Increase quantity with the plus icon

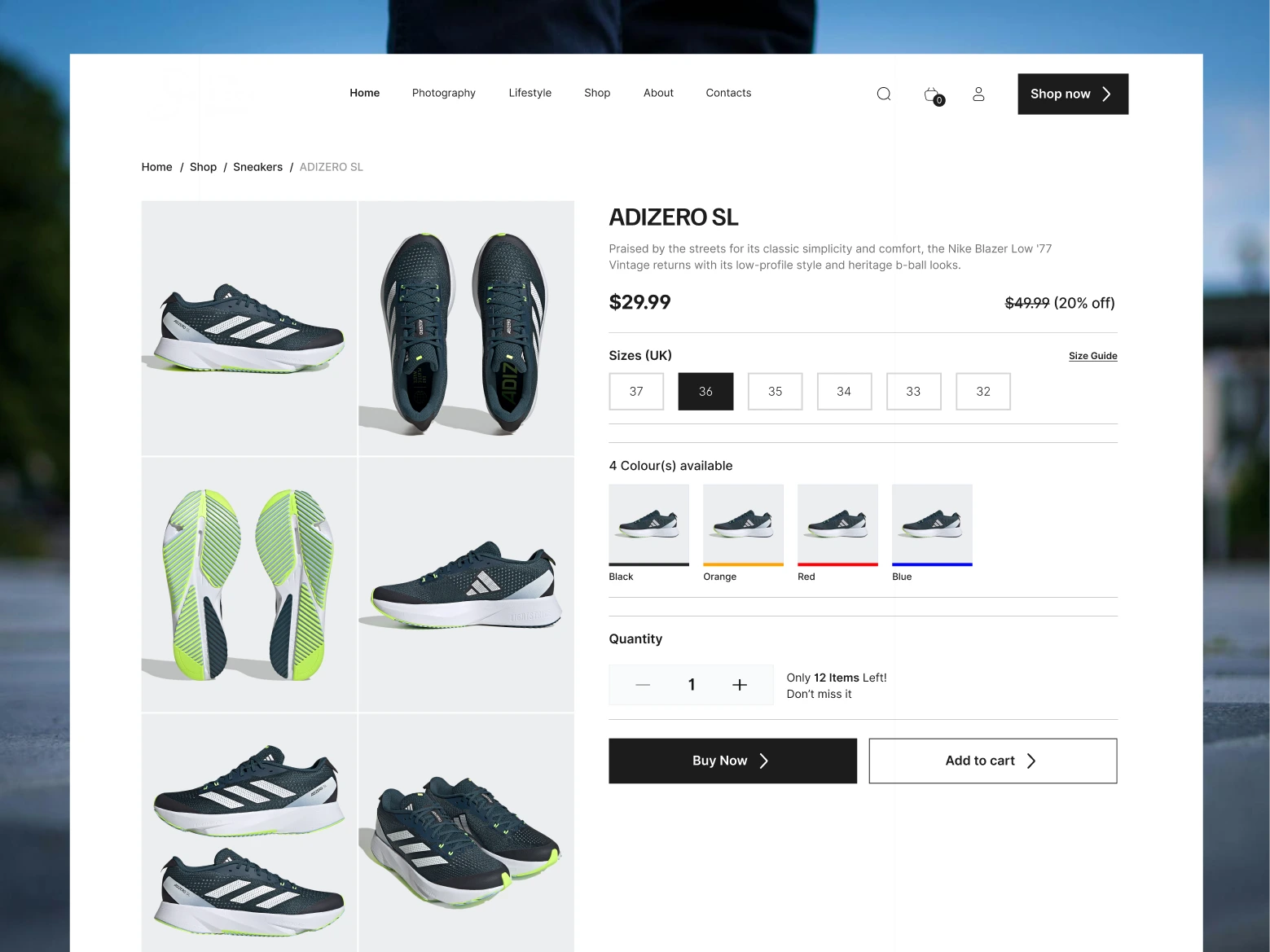(x=740, y=685)
